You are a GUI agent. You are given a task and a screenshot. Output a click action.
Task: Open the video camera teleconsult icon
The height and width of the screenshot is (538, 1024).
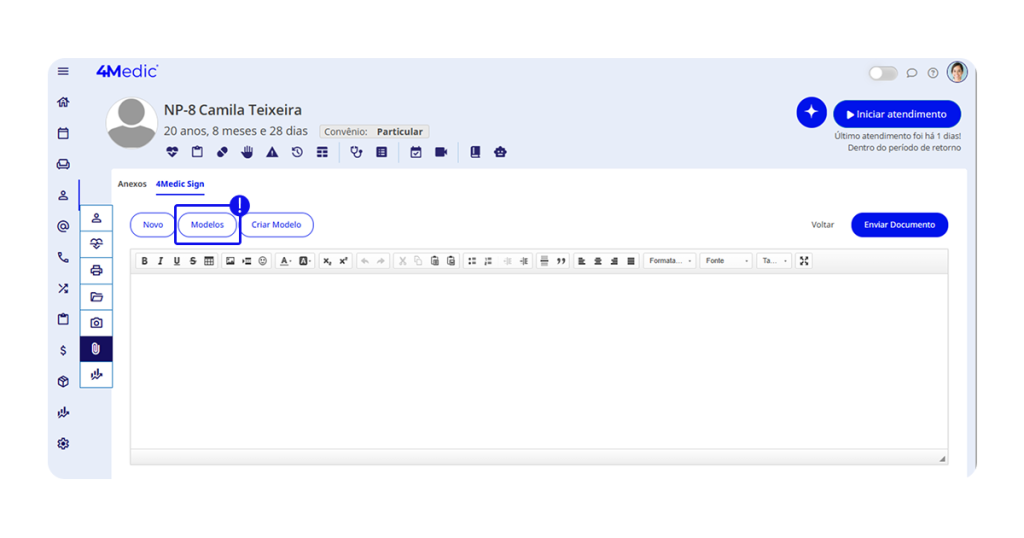[x=441, y=152]
